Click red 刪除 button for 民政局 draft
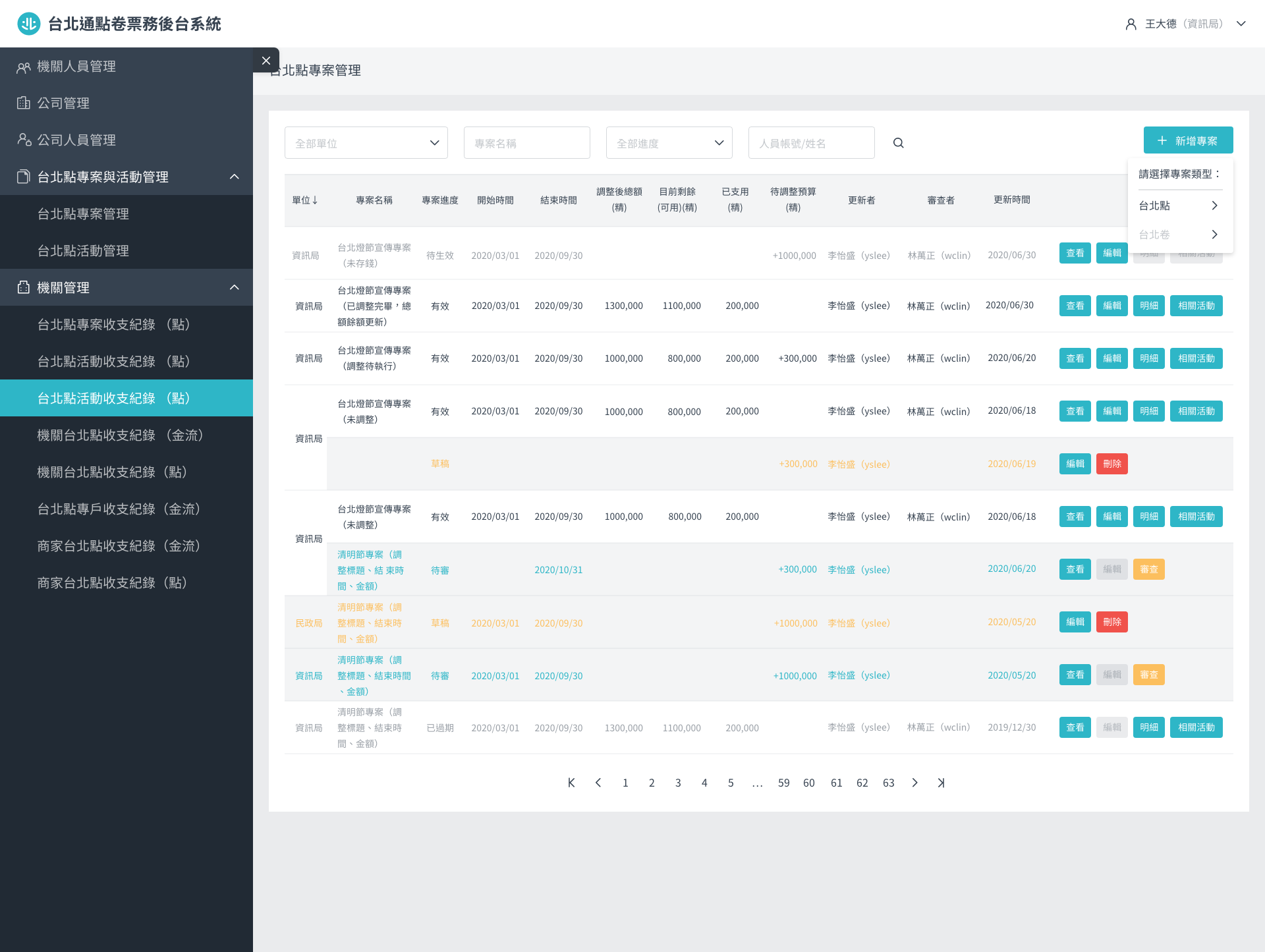 (1111, 622)
